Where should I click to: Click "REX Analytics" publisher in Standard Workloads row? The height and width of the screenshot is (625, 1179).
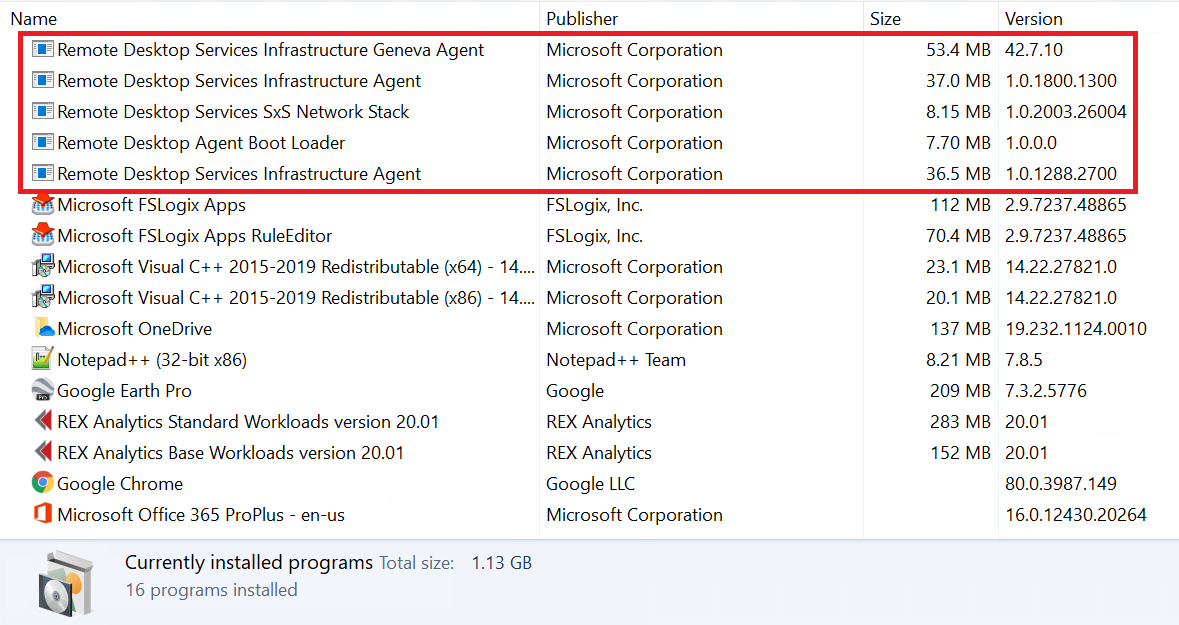coord(599,421)
